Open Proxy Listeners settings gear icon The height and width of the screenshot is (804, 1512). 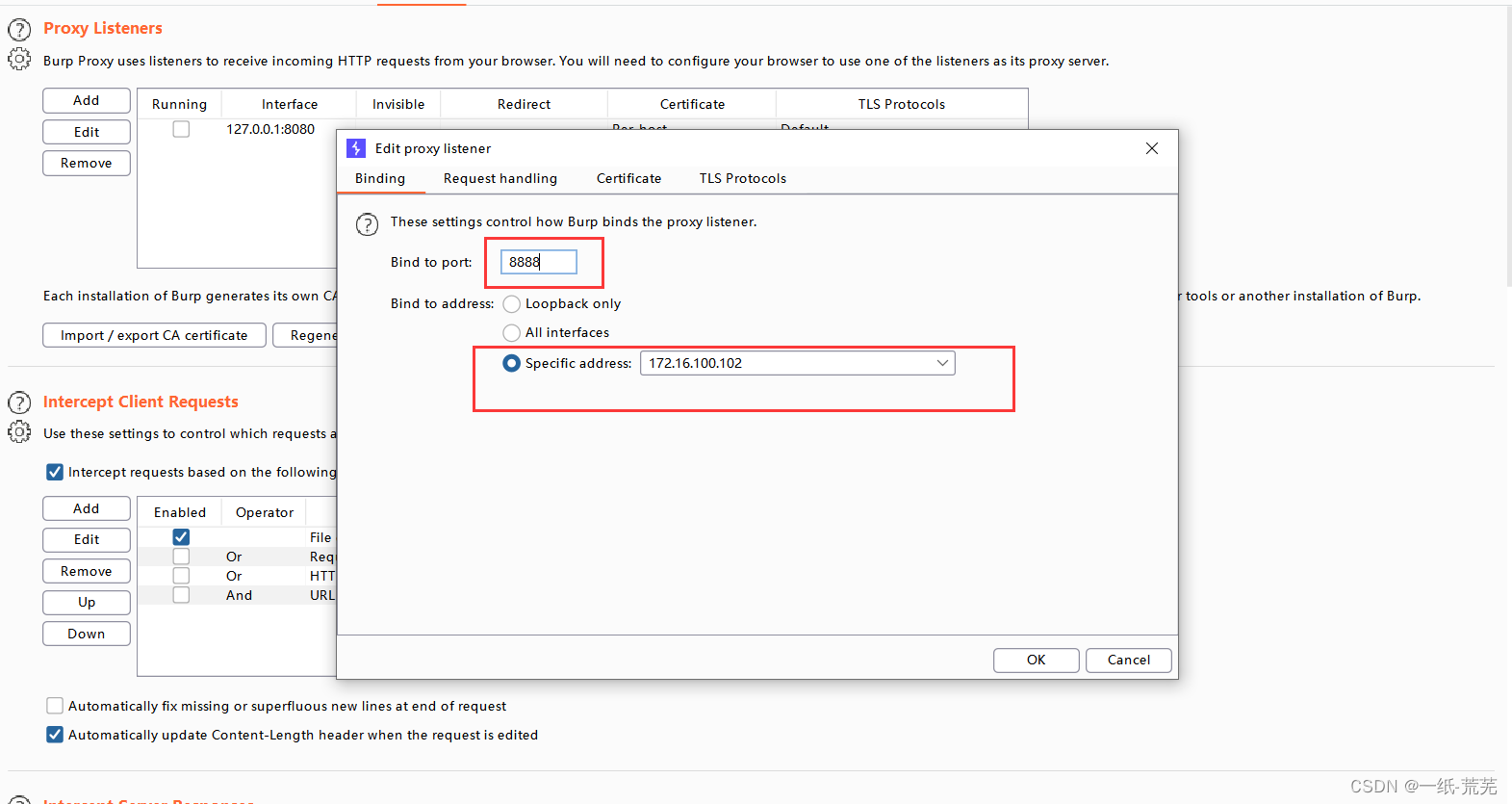click(19, 60)
